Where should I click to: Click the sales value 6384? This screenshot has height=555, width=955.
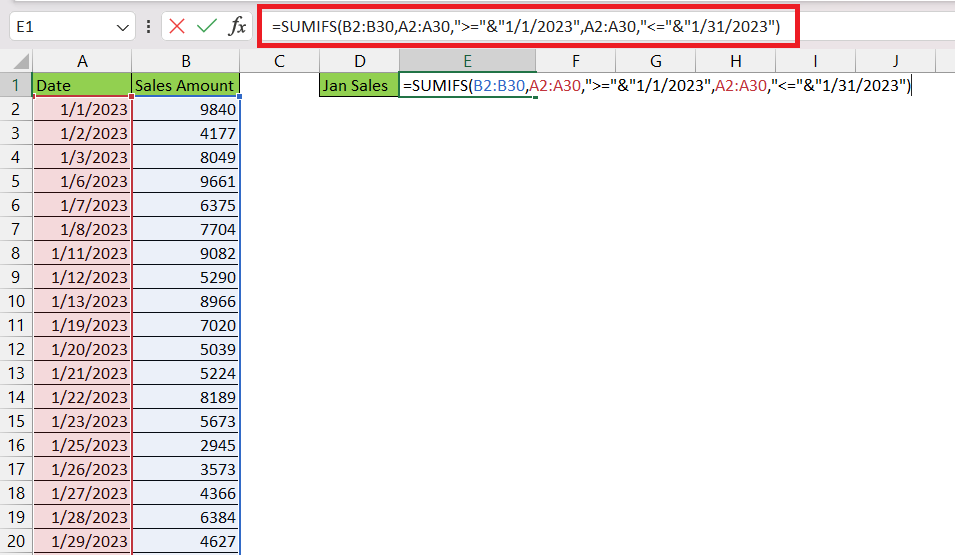click(x=186, y=517)
